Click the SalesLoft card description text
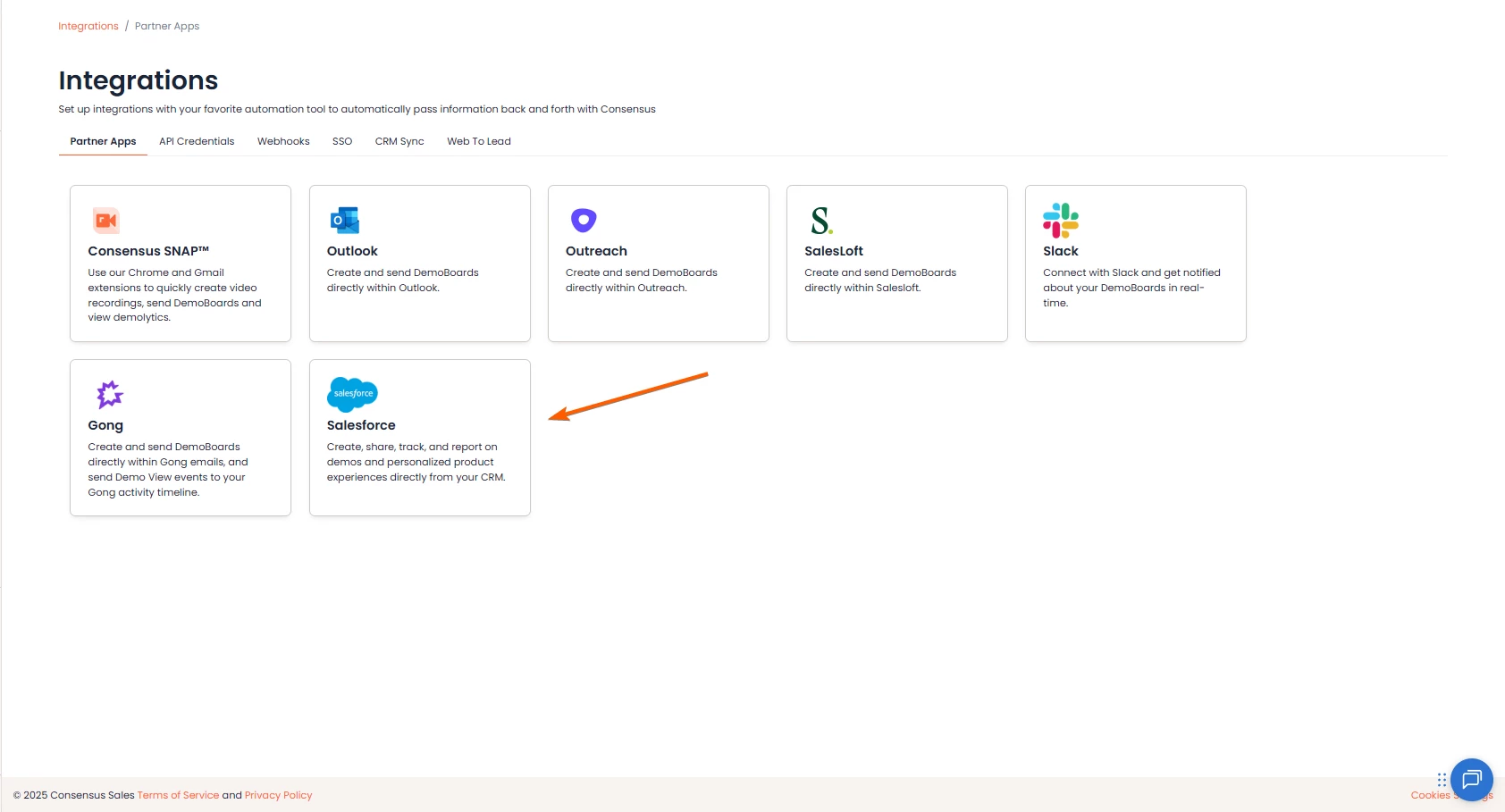This screenshot has width=1505, height=812. 880,280
